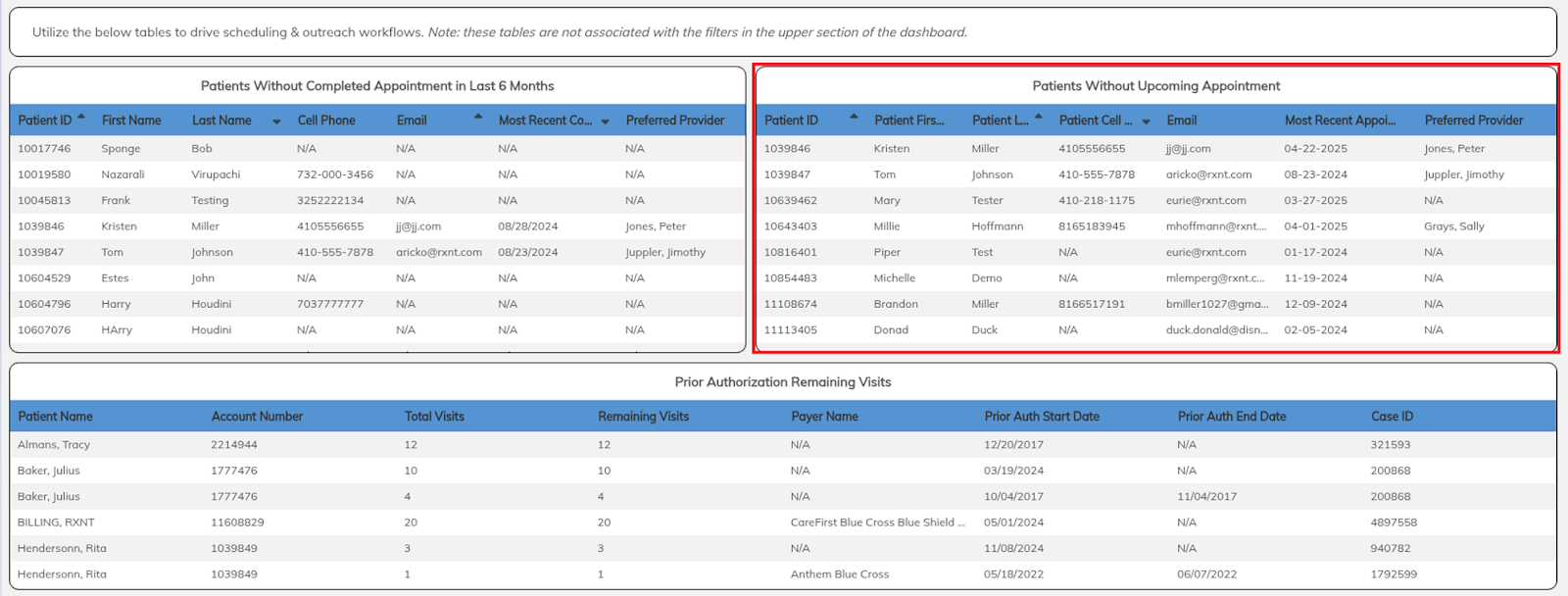Click date 04-22-2025 in Upcoming table

click(x=1315, y=149)
